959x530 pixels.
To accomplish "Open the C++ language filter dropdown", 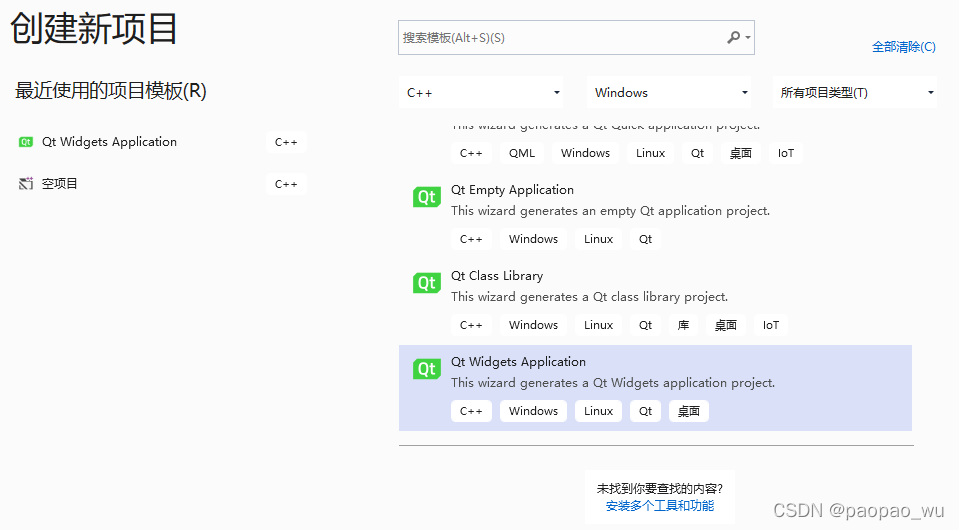I will pyautogui.click(x=481, y=92).
